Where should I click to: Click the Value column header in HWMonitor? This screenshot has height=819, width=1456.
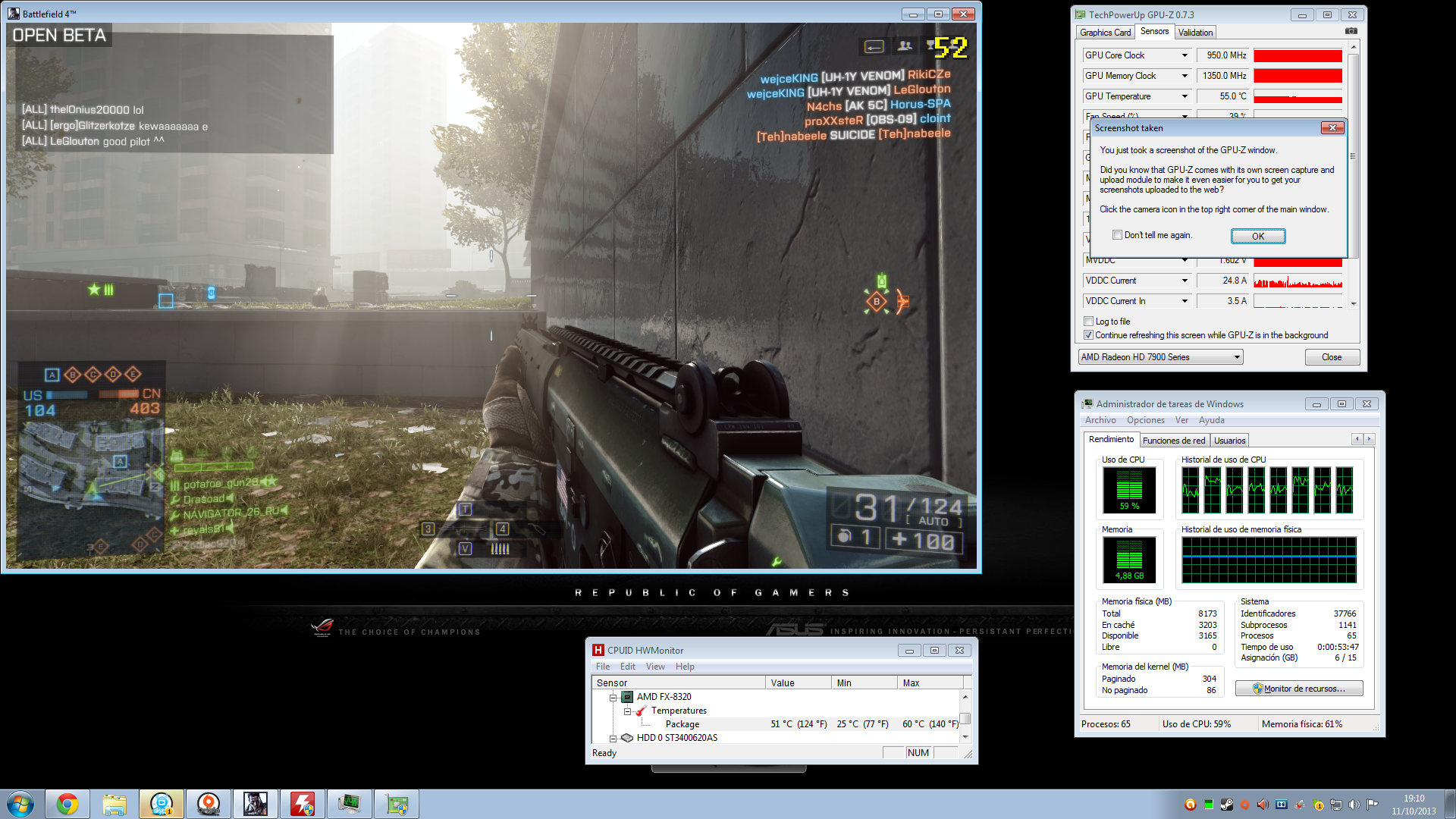point(798,683)
